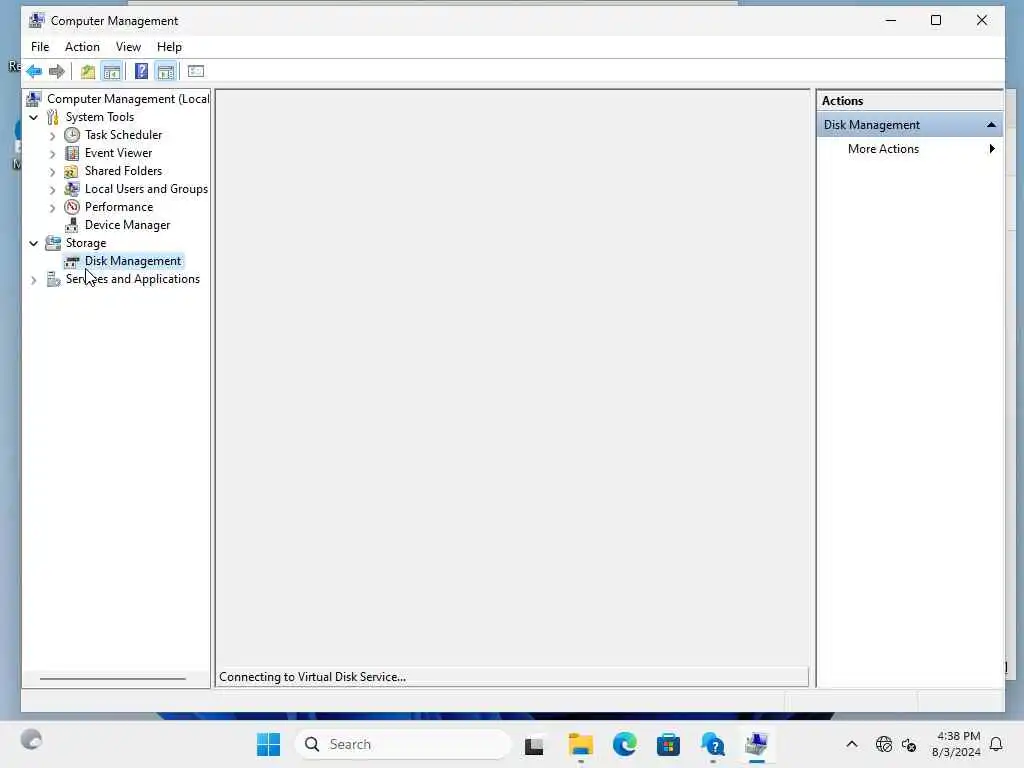Click the Storage node icon
1024x768 pixels.
tap(53, 243)
